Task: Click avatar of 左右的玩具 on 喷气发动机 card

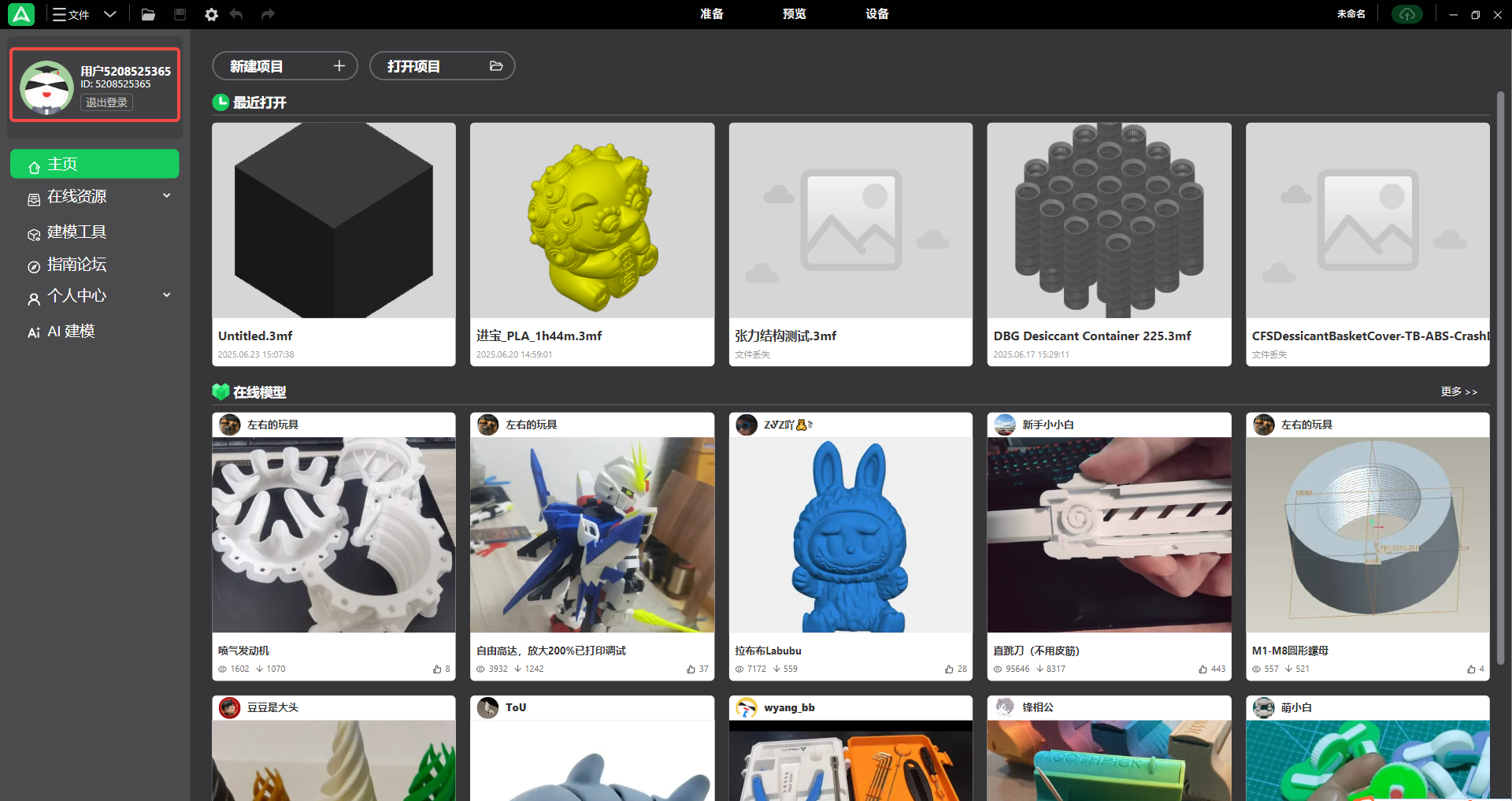Action: point(230,425)
